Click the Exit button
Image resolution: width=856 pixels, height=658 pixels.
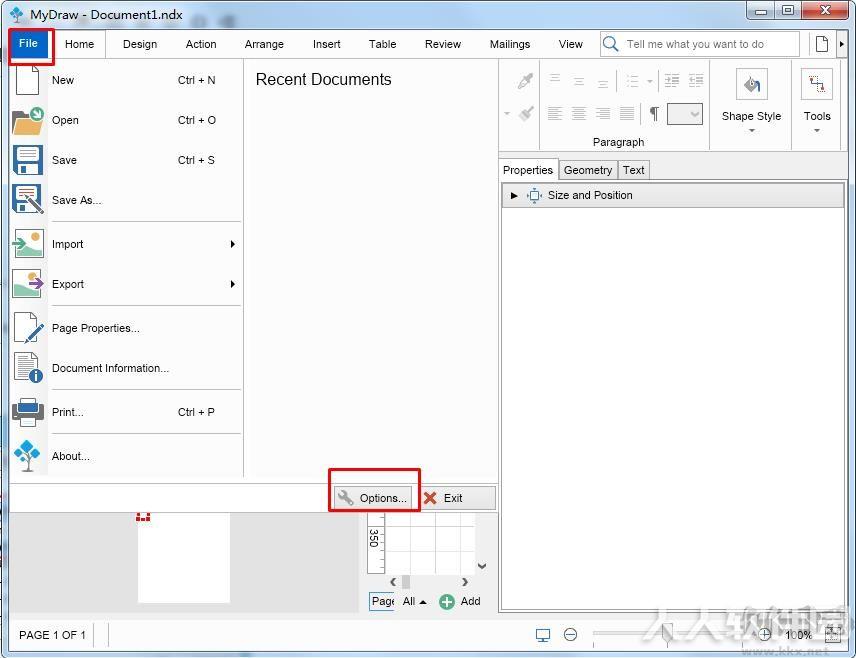(x=458, y=498)
